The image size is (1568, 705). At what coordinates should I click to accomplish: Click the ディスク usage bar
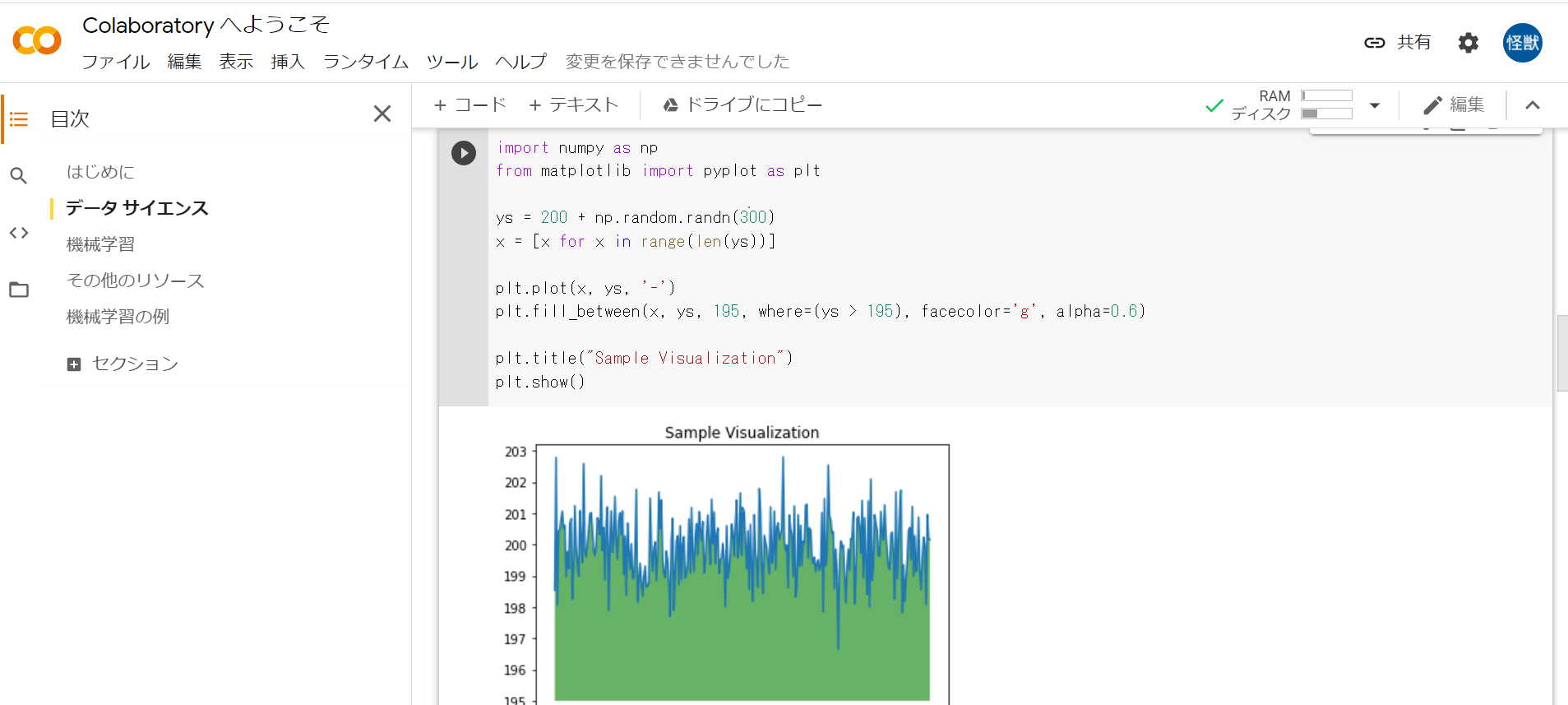point(1327,114)
